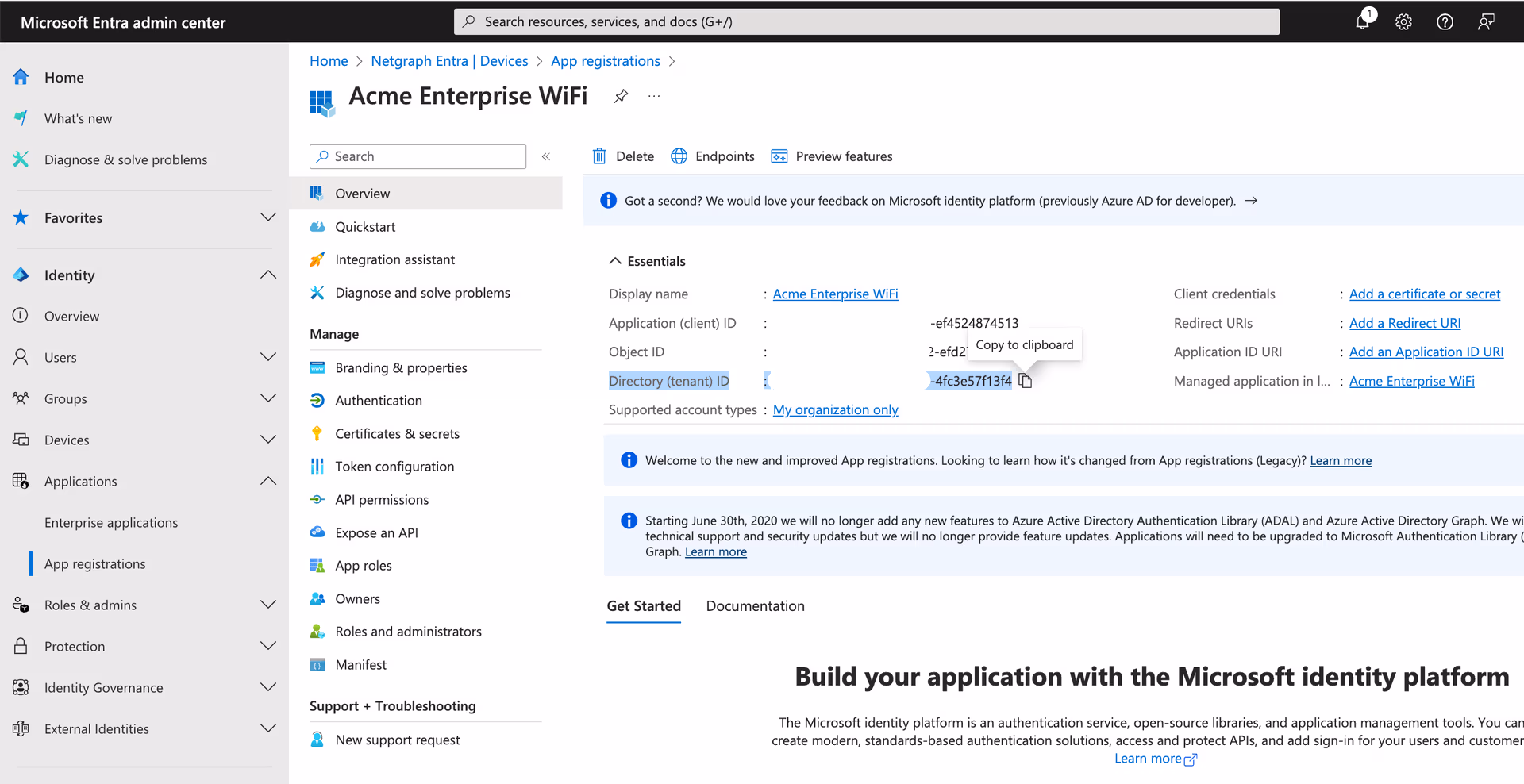The height and width of the screenshot is (784, 1524).
Task: Click the feedback icon in top bar
Action: tap(1486, 21)
